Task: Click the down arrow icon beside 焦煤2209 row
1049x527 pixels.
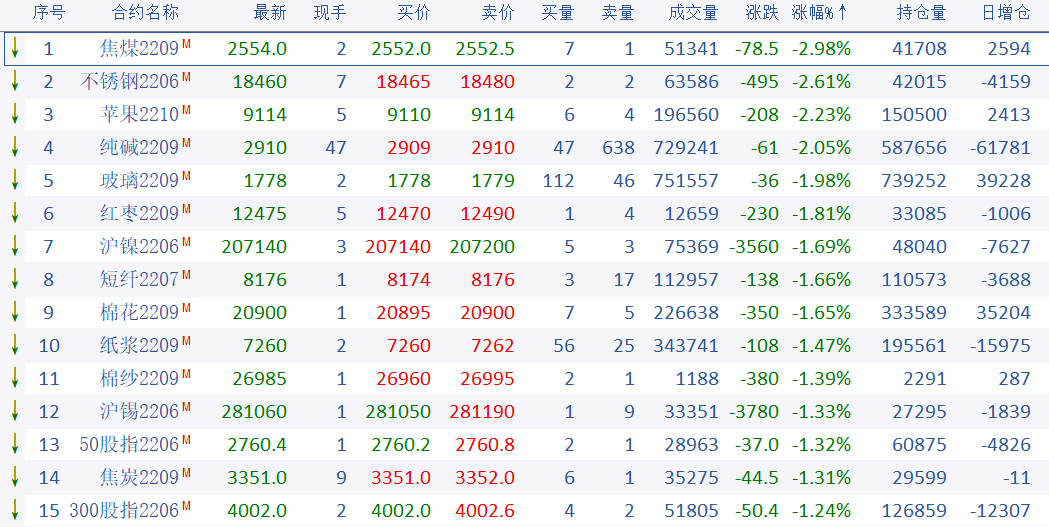Action: 15,49
